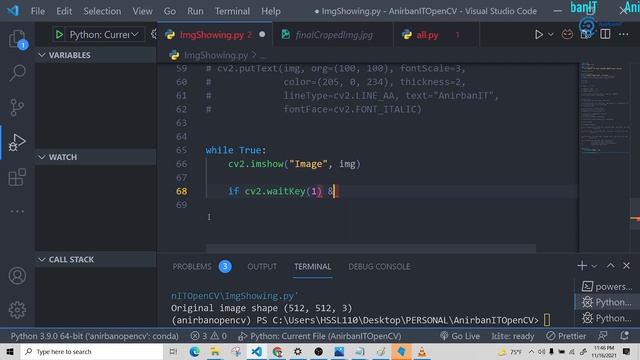
Task: Open File Explorer from taskbar
Action: coord(215,351)
